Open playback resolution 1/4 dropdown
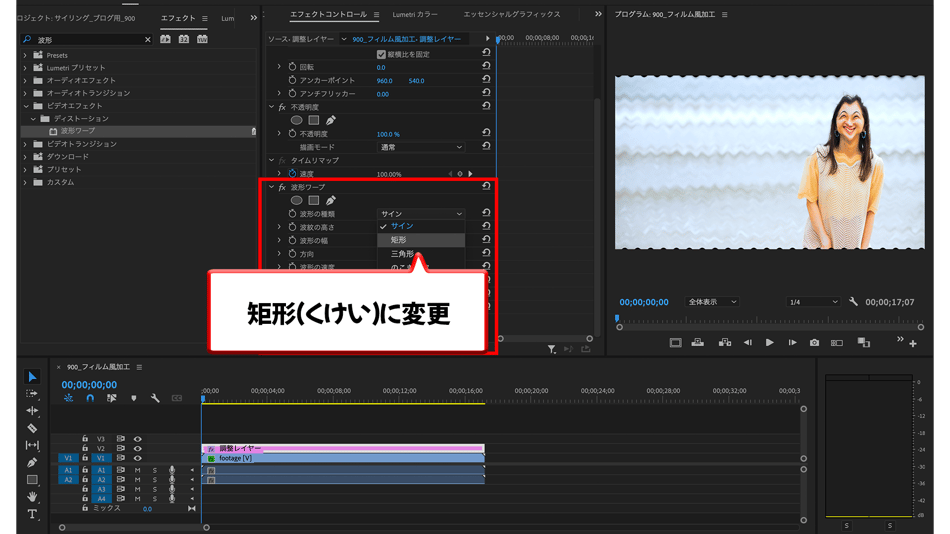 pos(812,302)
